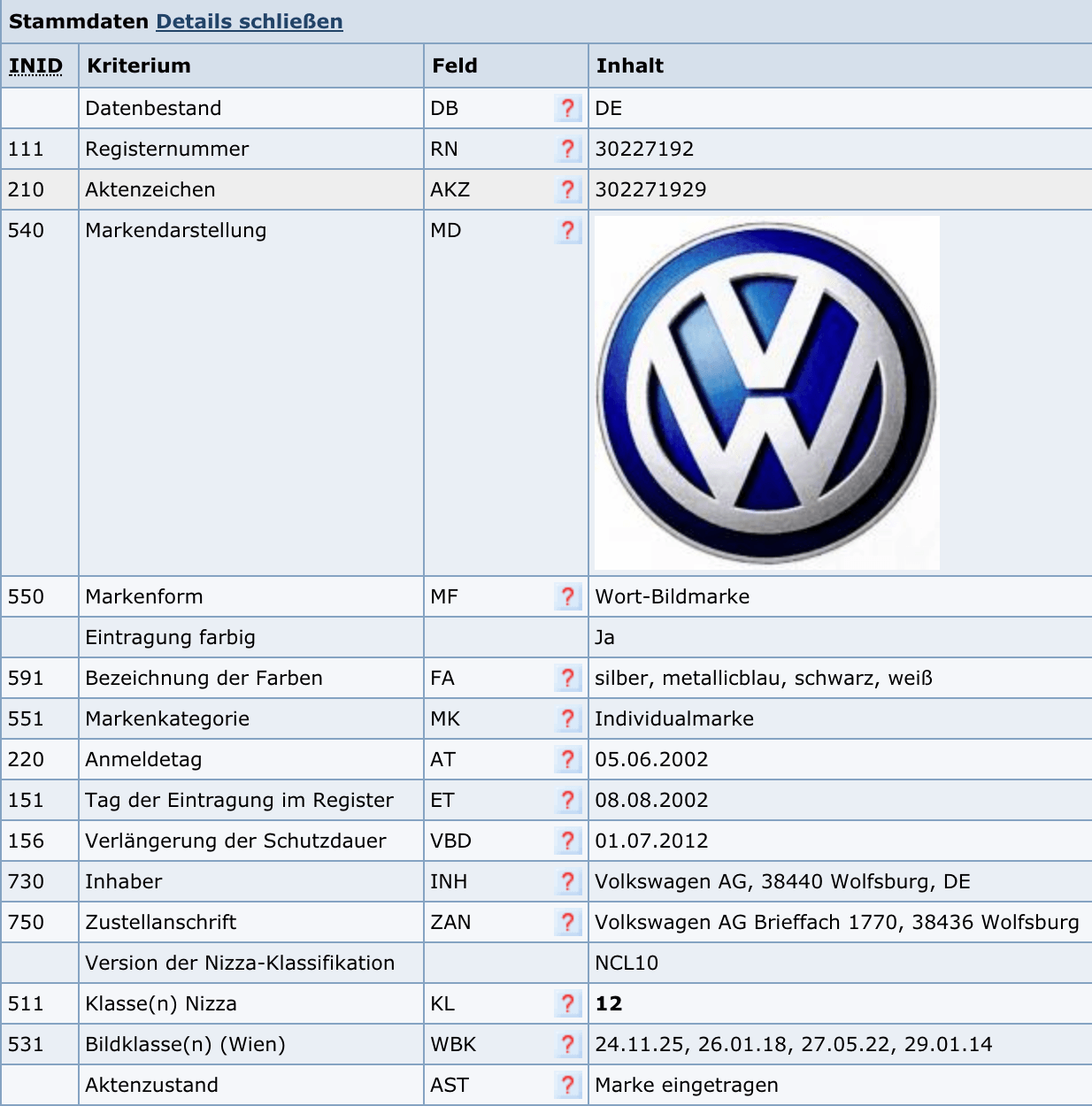Viewport: 1092px width, 1106px height.
Task: Open help icon for Klasse(n) Nizza KL
Action: (568, 1003)
